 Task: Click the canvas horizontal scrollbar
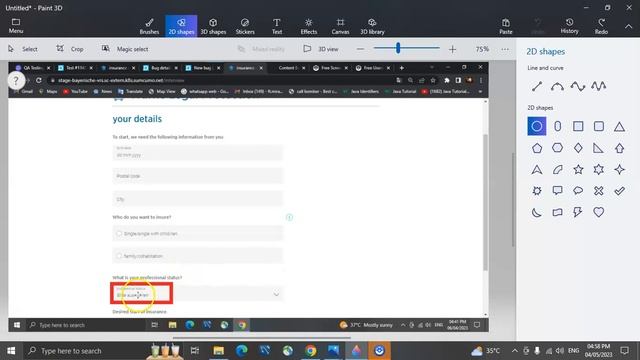[261, 338]
